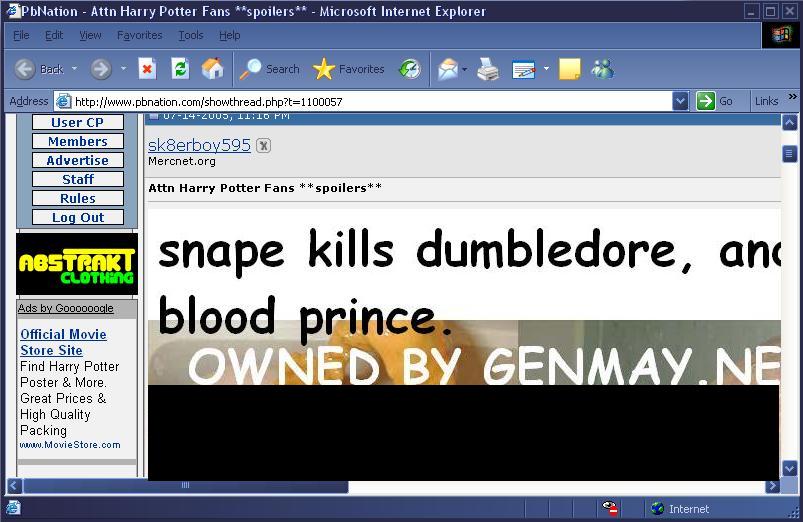Viewport: 803px width, 522px height.
Task: Open the History clock icon
Action: [x=410, y=69]
